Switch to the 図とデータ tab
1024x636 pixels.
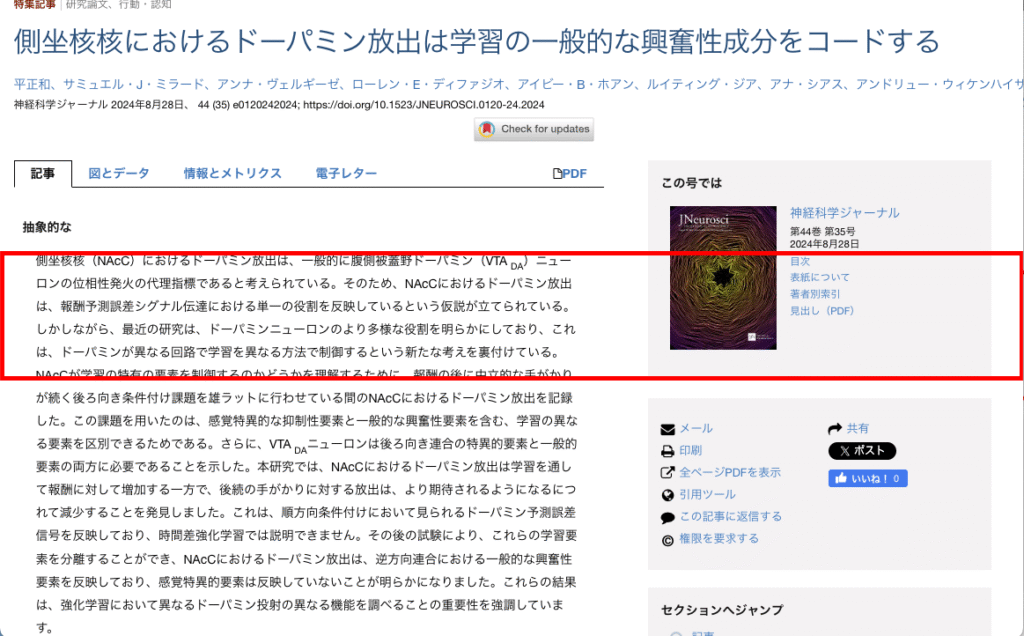[x=118, y=173]
